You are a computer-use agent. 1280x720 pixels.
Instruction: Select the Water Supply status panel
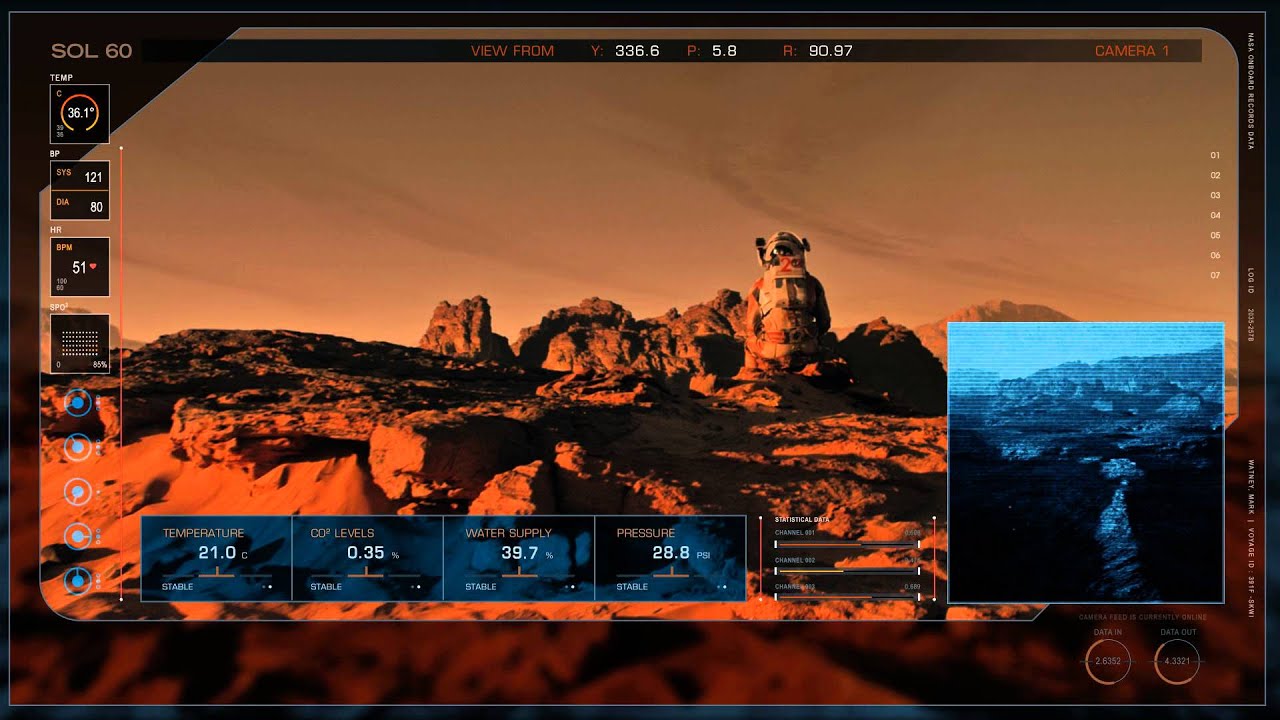[x=518, y=558]
